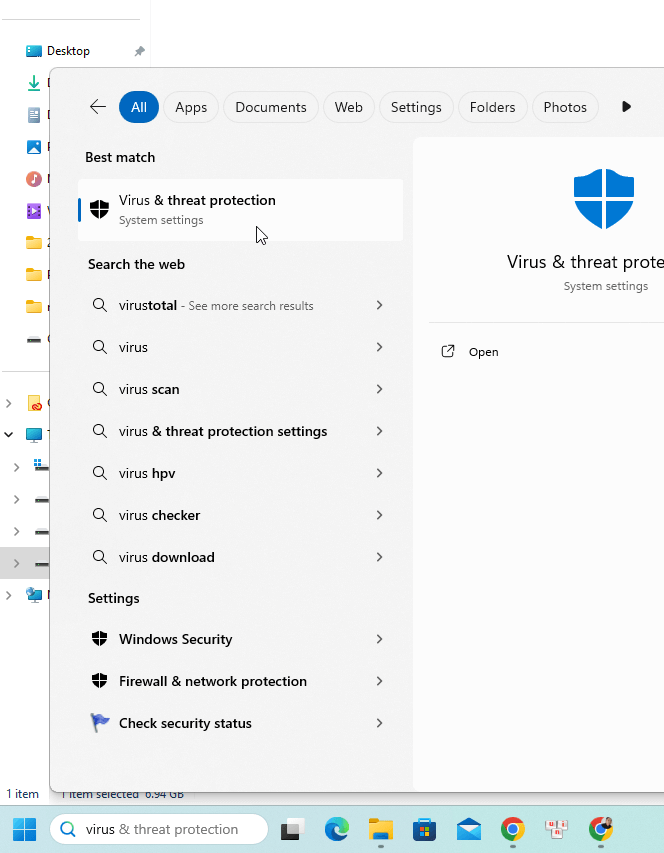Click Pictures icon in Explorer sidebar
The image size is (664, 853).
tap(34, 147)
